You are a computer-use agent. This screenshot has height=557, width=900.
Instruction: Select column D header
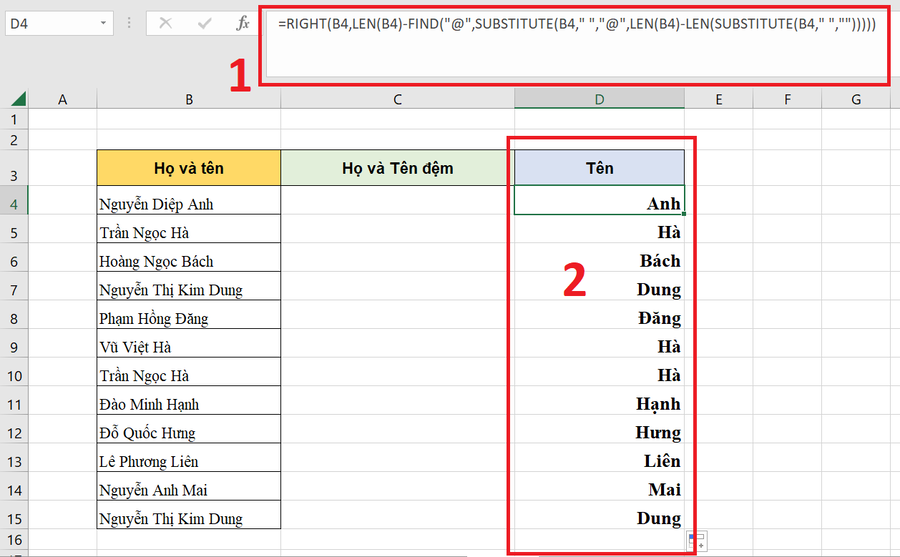pyautogui.click(x=599, y=99)
